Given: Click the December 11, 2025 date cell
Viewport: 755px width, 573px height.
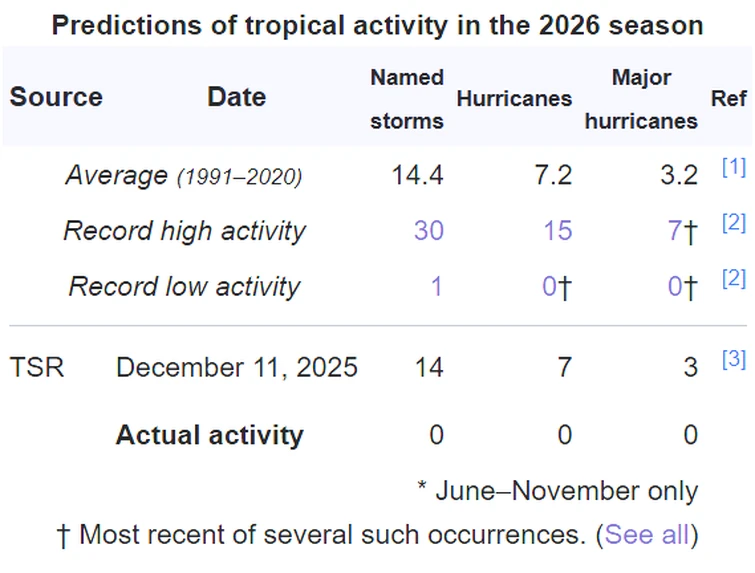Looking at the screenshot, I should 237,367.
